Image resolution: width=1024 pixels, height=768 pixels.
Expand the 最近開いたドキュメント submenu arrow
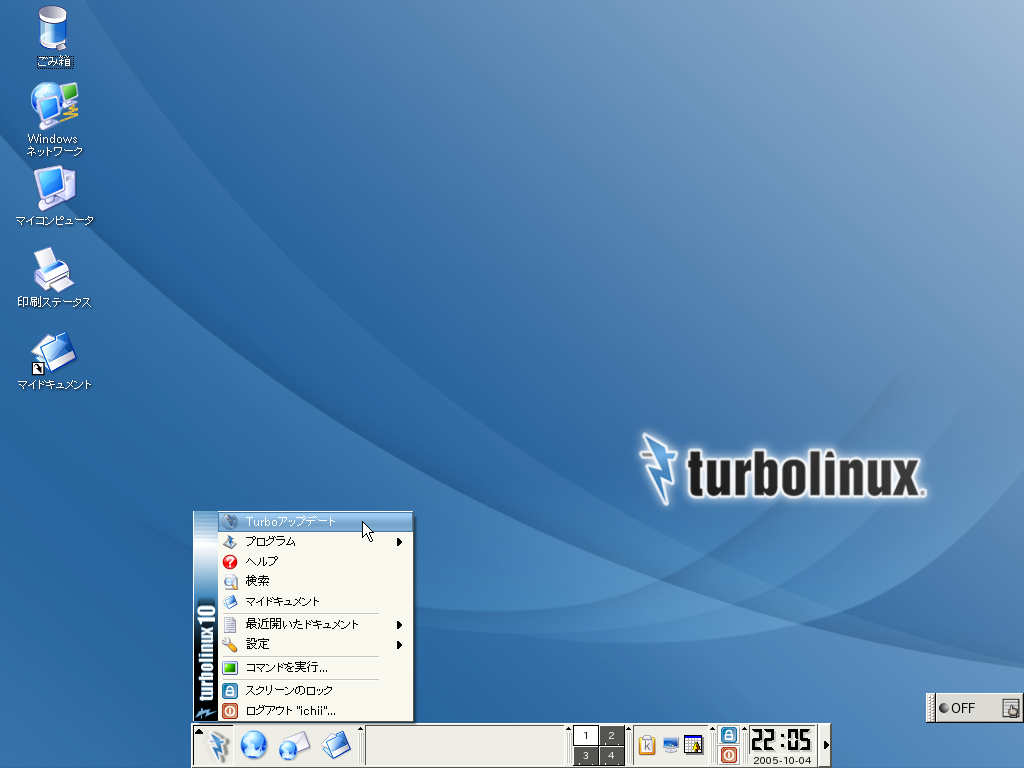399,625
